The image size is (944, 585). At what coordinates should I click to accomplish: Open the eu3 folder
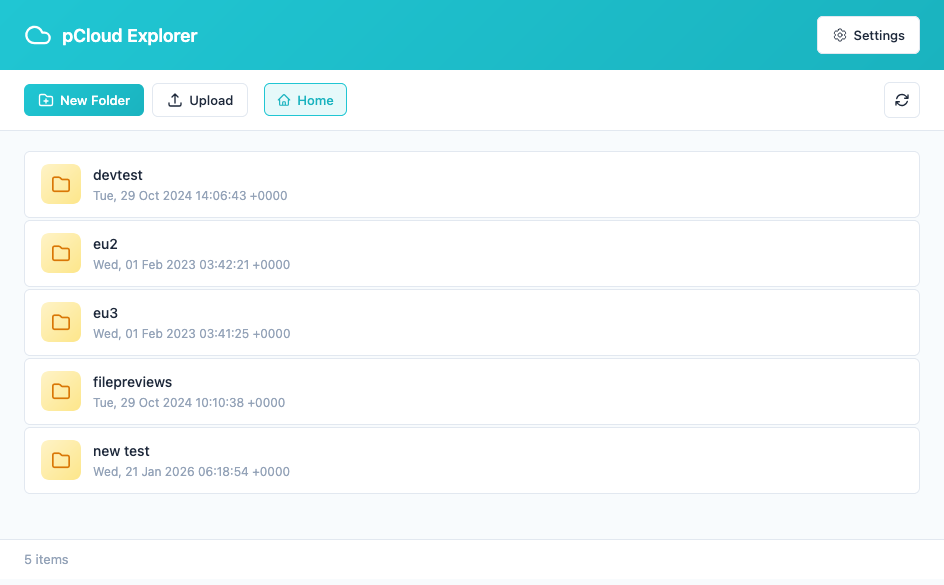(x=400, y=322)
